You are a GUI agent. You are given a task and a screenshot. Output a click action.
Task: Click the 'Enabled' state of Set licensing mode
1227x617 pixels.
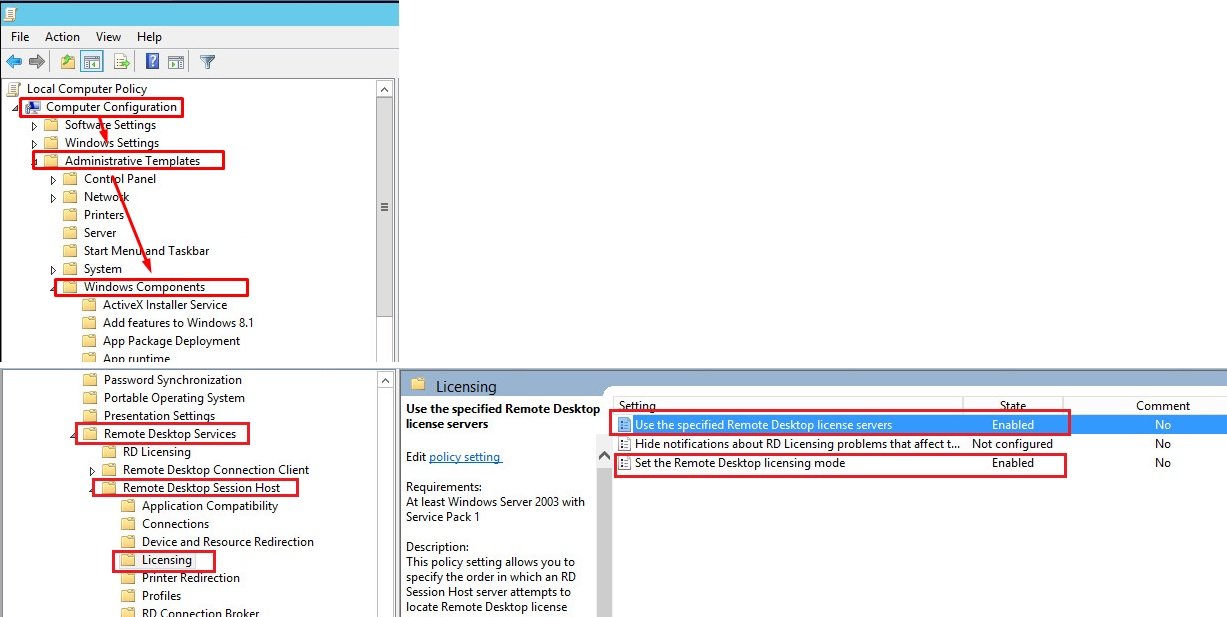(x=1012, y=463)
